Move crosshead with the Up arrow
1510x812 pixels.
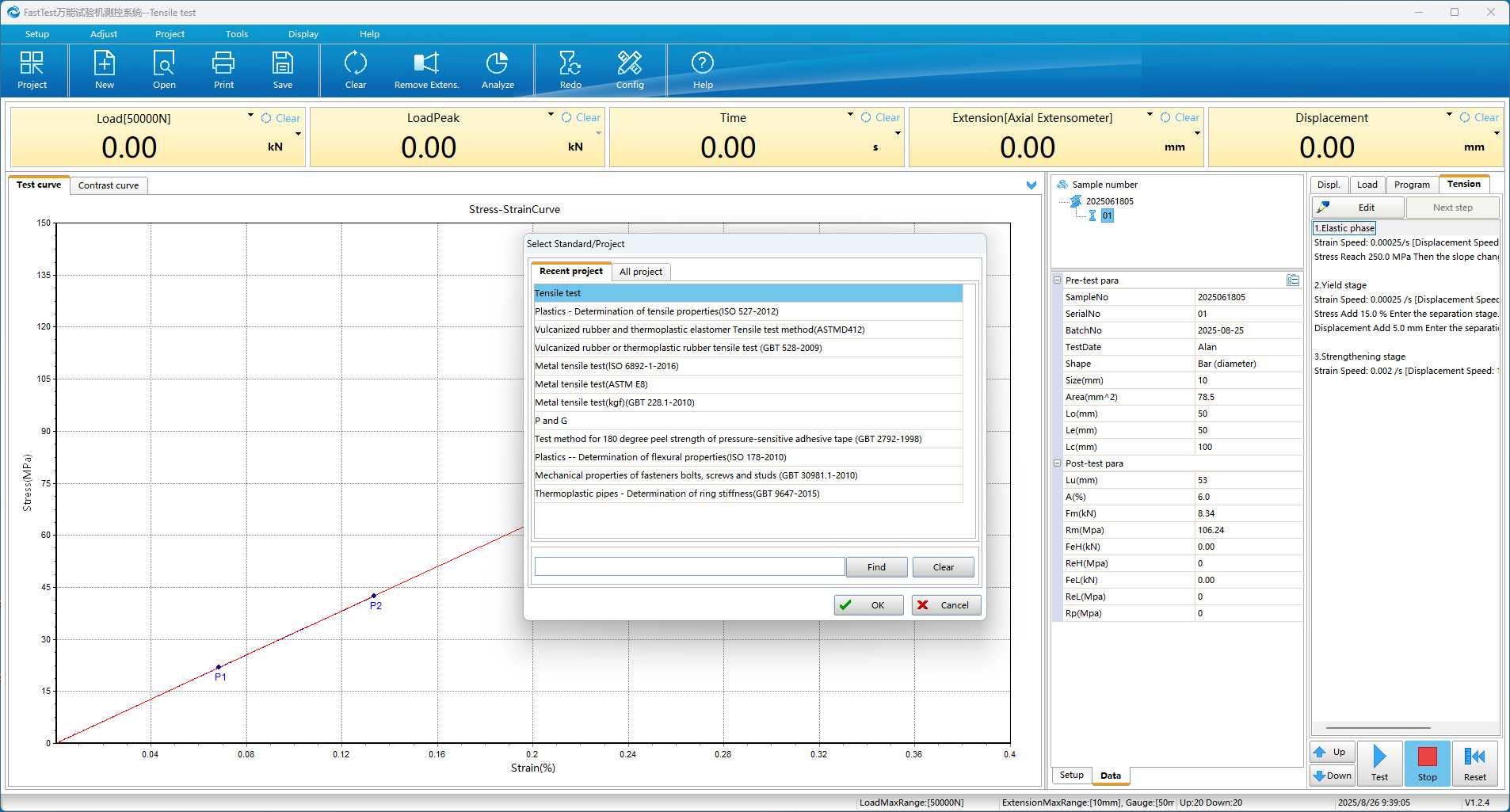tap(1331, 752)
